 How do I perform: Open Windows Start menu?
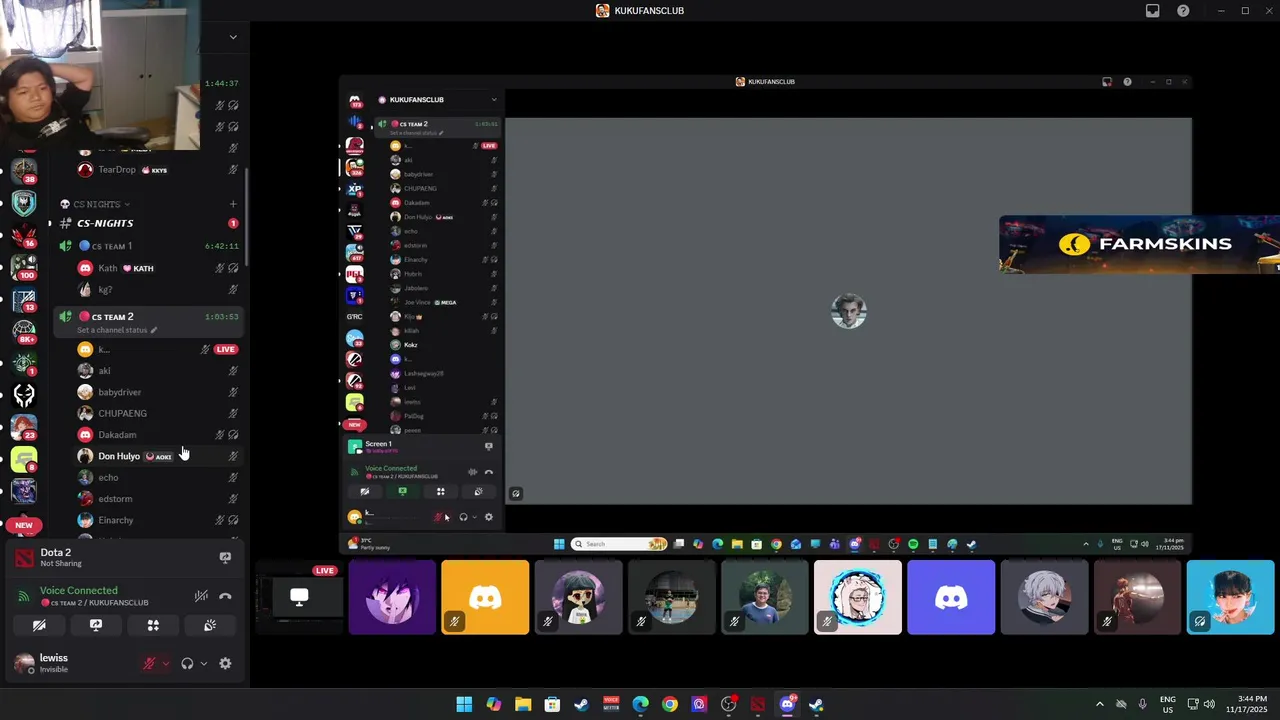click(464, 704)
